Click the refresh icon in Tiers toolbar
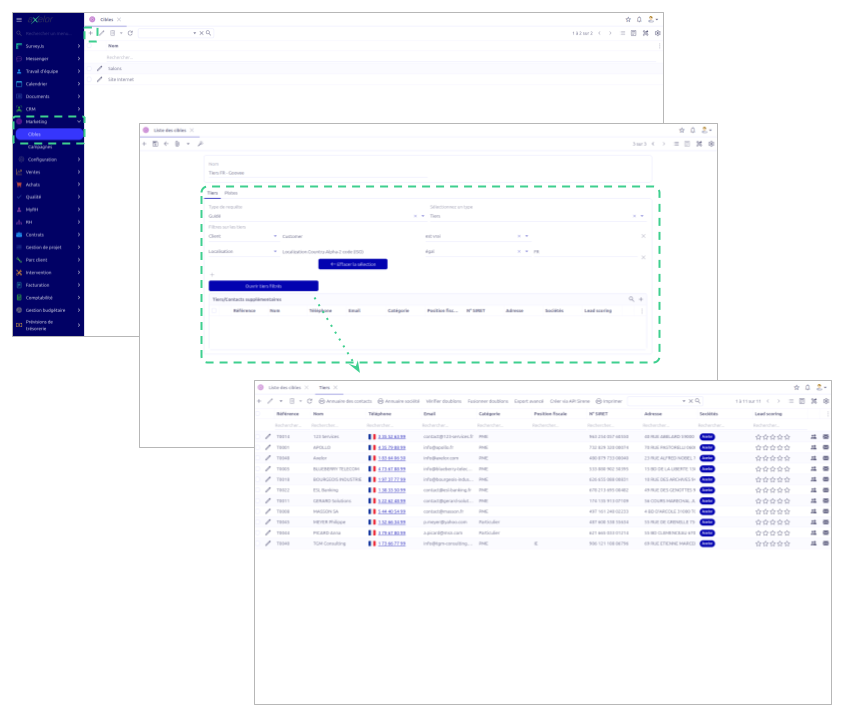The image size is (844, 717). tap(310, 401)
